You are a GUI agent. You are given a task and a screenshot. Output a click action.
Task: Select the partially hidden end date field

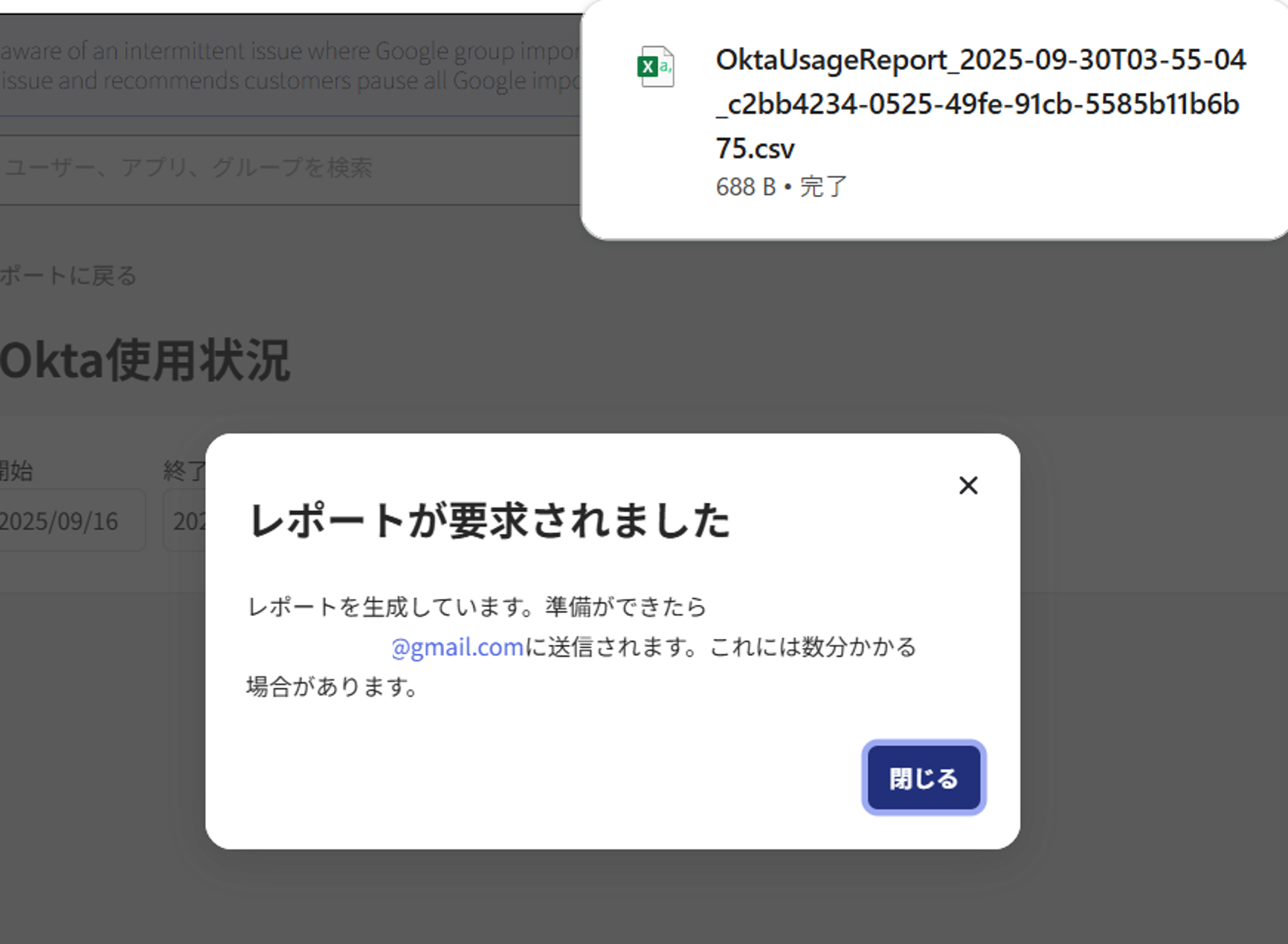[186, 521]
